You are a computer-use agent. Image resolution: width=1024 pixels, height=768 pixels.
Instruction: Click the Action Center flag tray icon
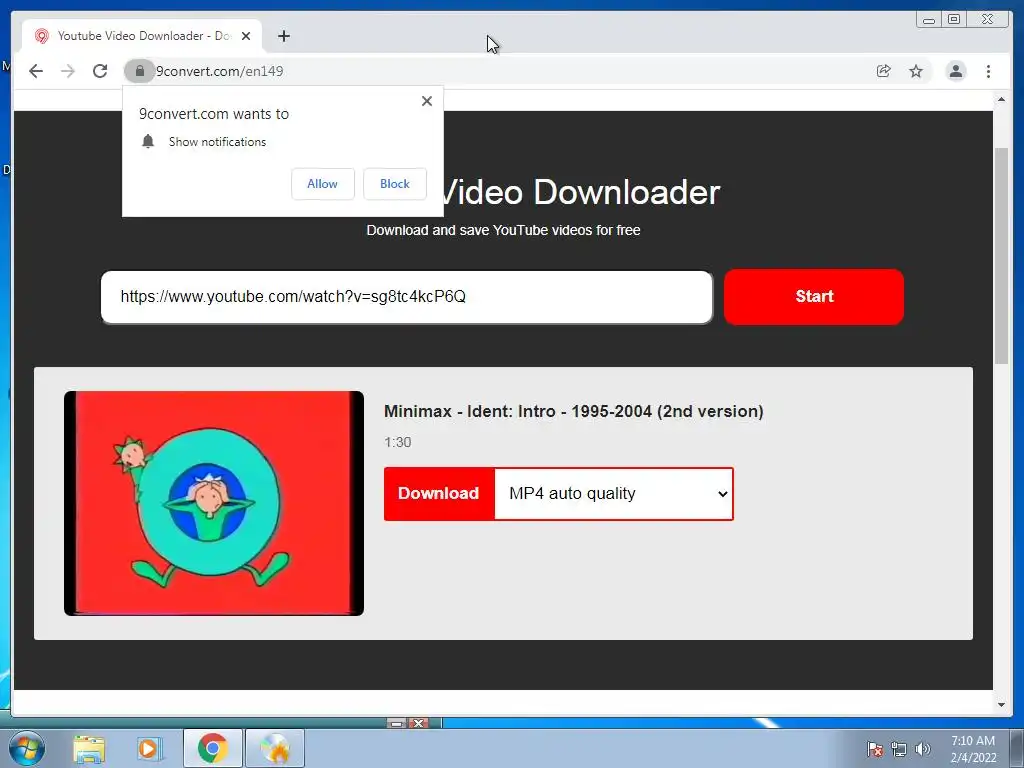click(x=875, y=749)
